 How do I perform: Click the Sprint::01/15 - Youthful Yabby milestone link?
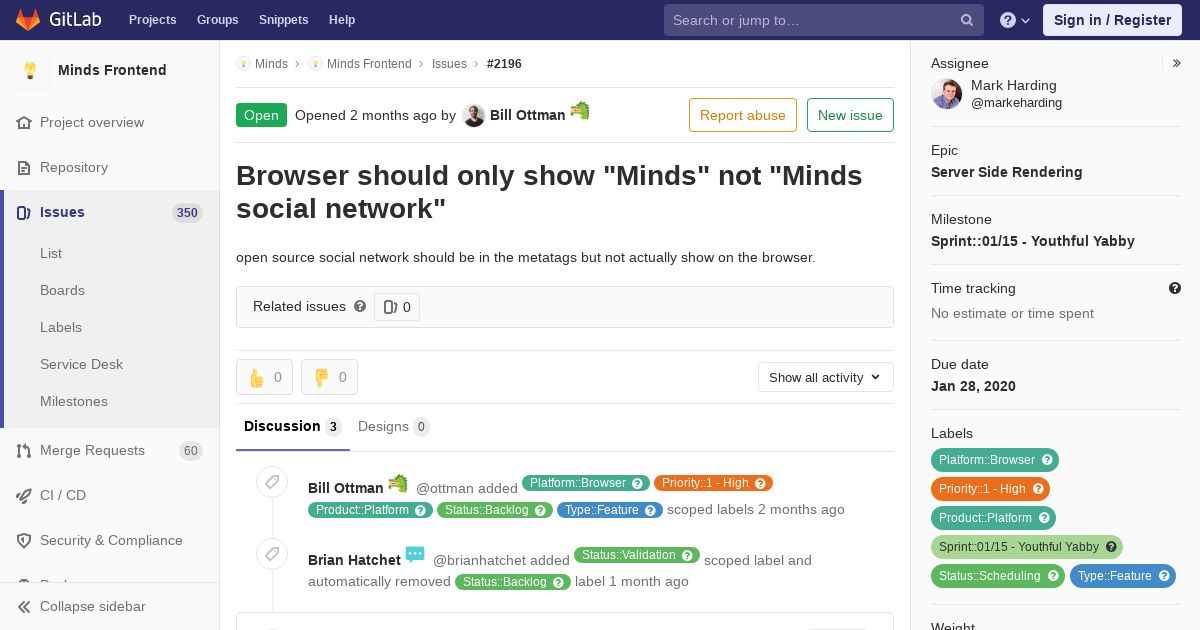(1032, 241)
